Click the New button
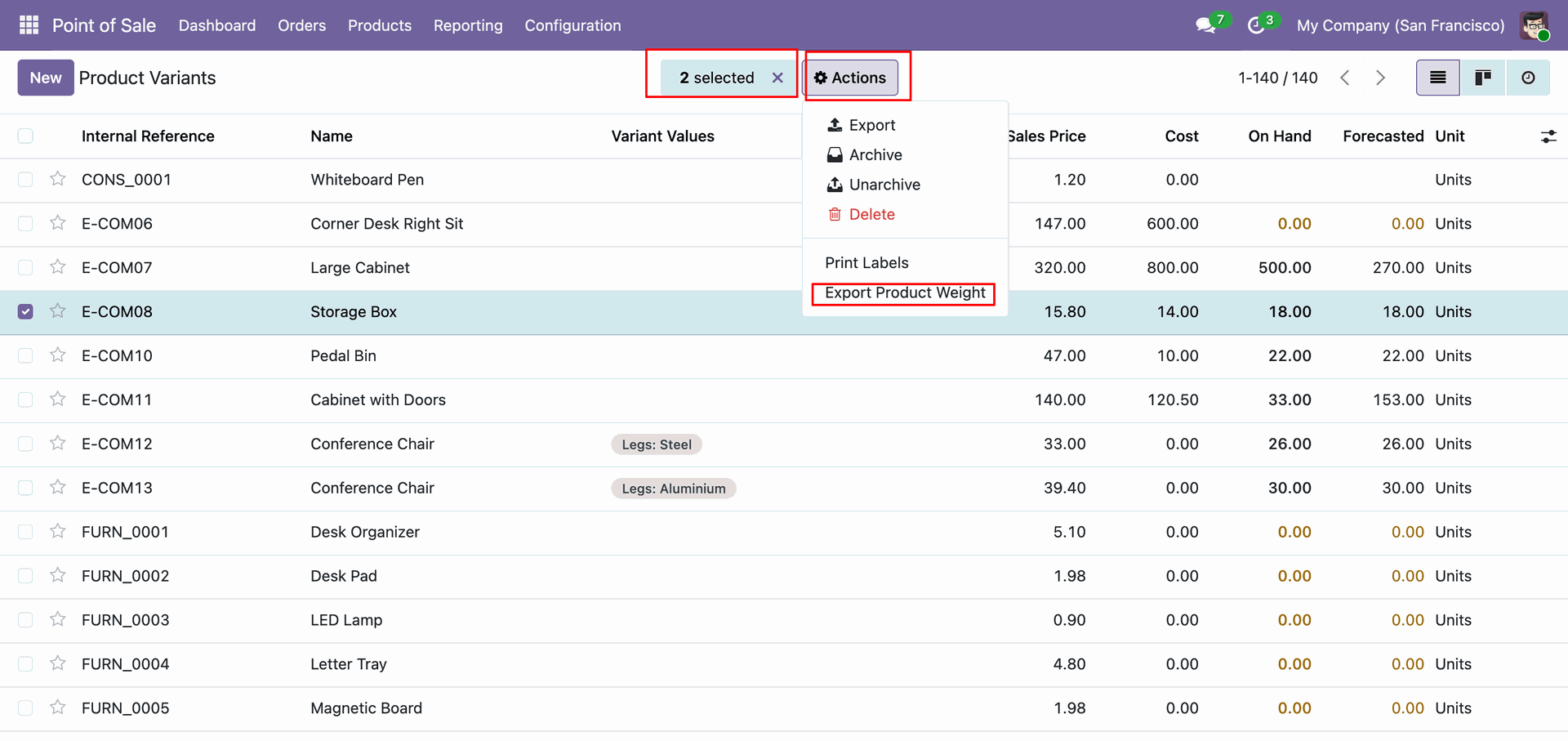1568x741 pixels. click(x=46, y=78)
